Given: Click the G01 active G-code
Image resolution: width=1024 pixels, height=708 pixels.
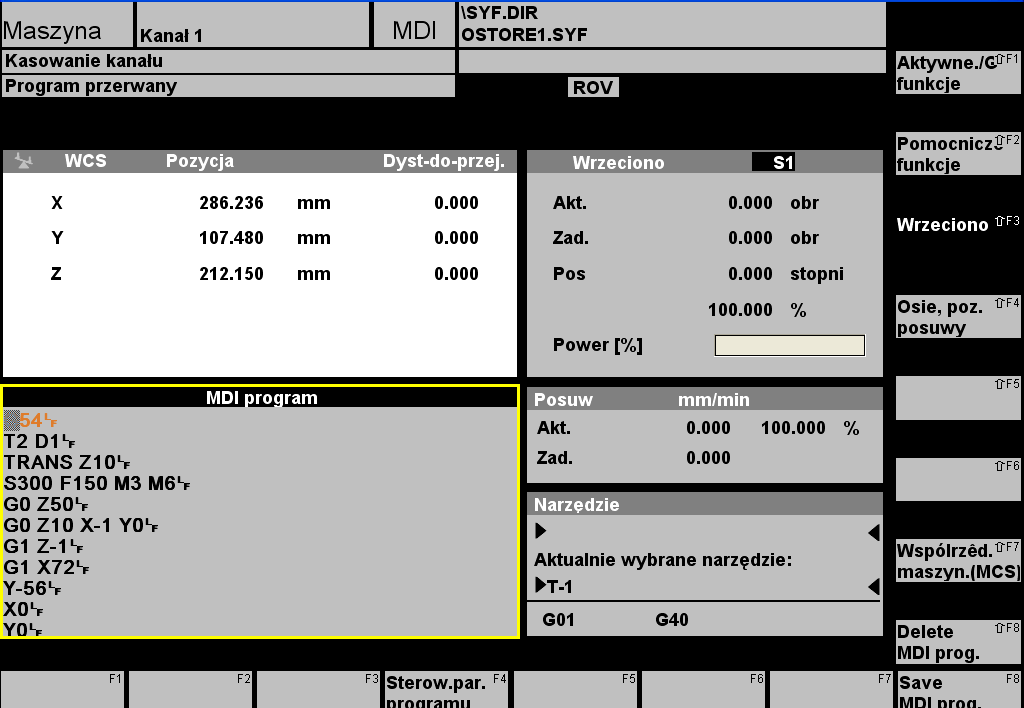Looking at the screenshot, I should pos(558,620).
